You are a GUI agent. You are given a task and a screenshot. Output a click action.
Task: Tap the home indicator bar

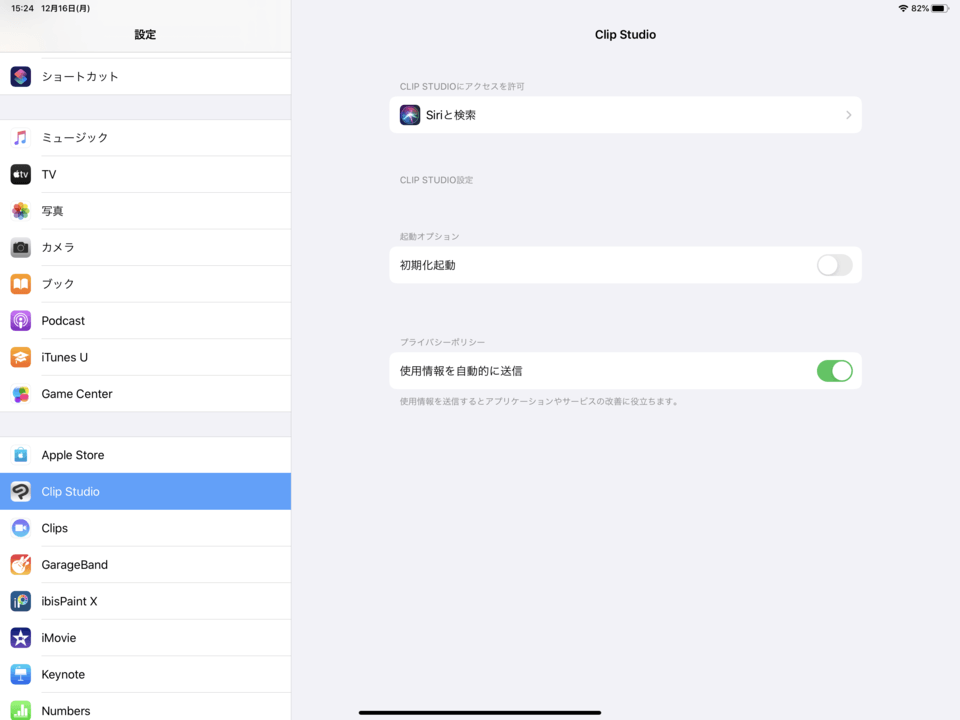point(479,713)
